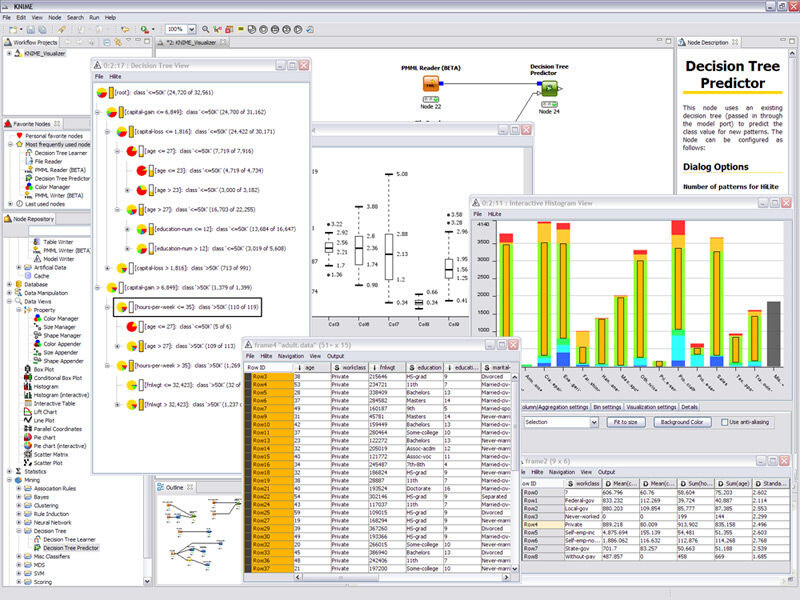Select Box Plot node in repository

coord(44,369)
